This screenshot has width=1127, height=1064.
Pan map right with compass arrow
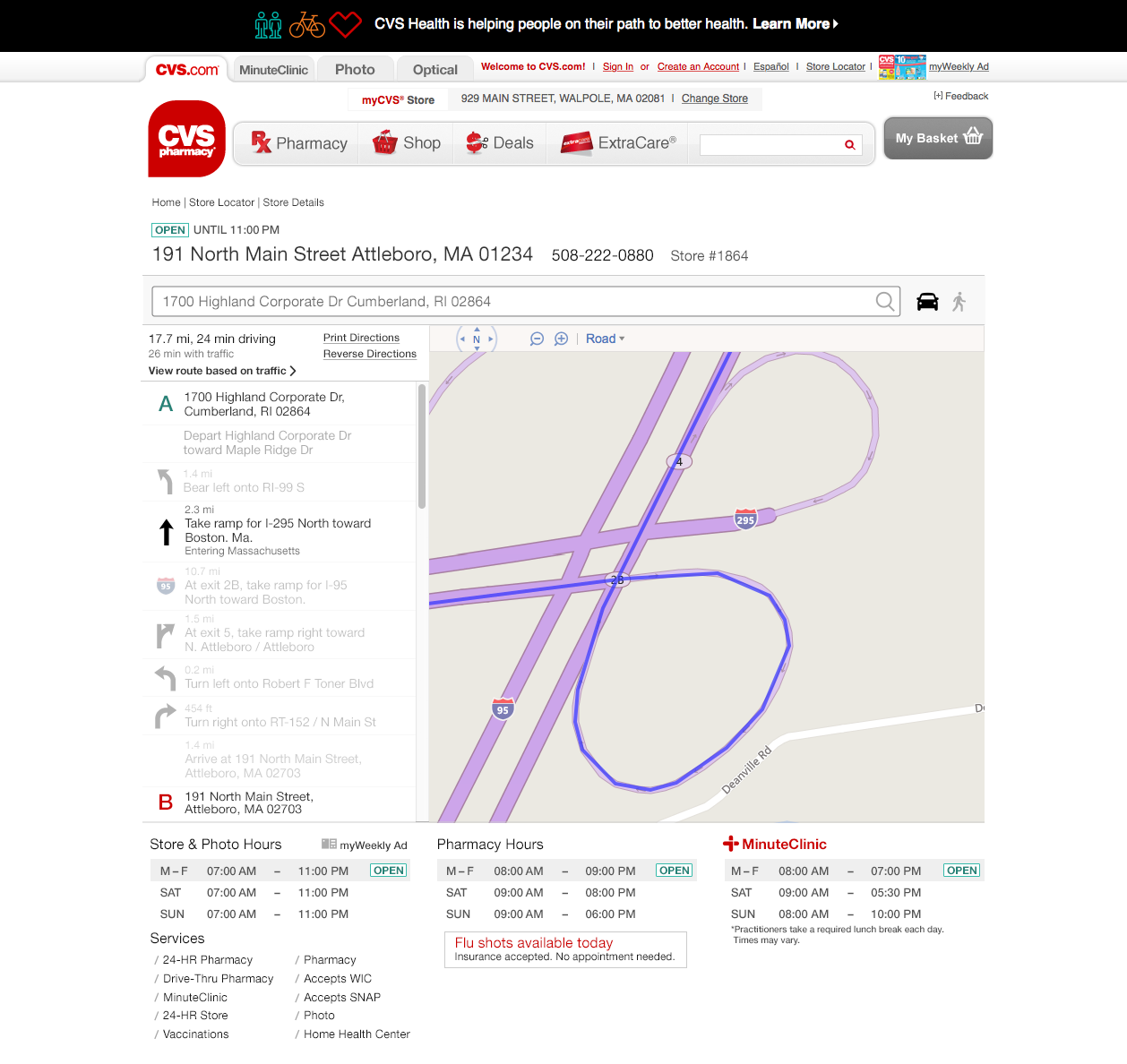coord(491,339)
